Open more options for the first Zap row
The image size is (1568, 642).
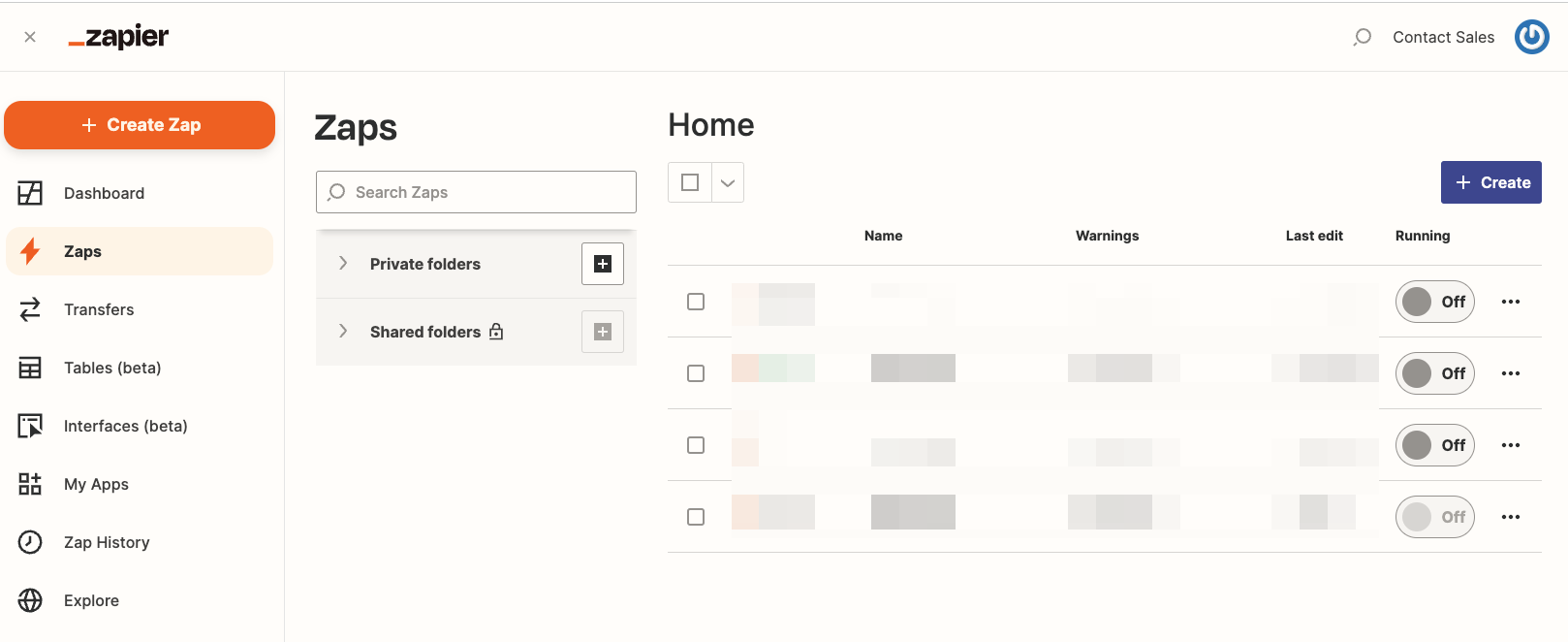(x=1511, y=302)
